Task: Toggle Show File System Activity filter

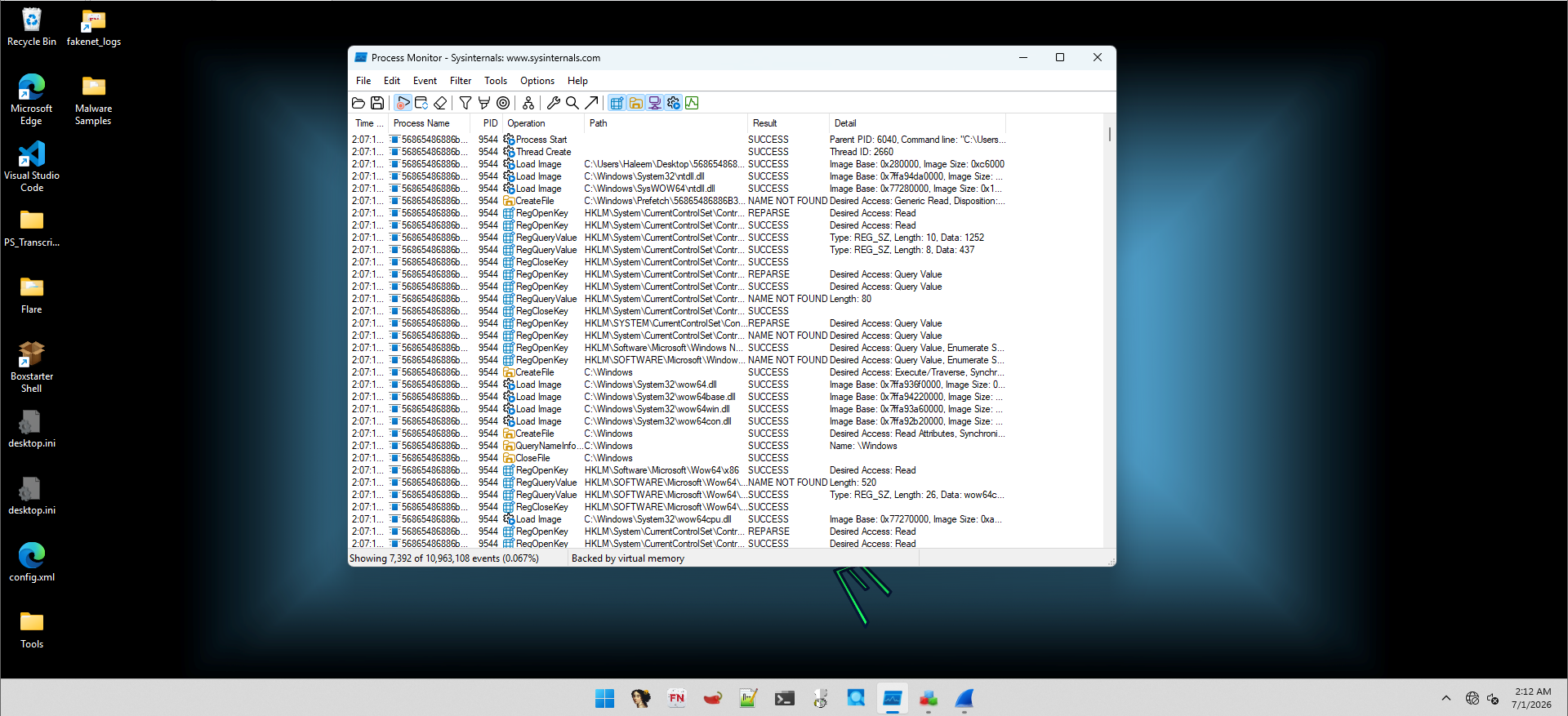Action: click(635, 103)
